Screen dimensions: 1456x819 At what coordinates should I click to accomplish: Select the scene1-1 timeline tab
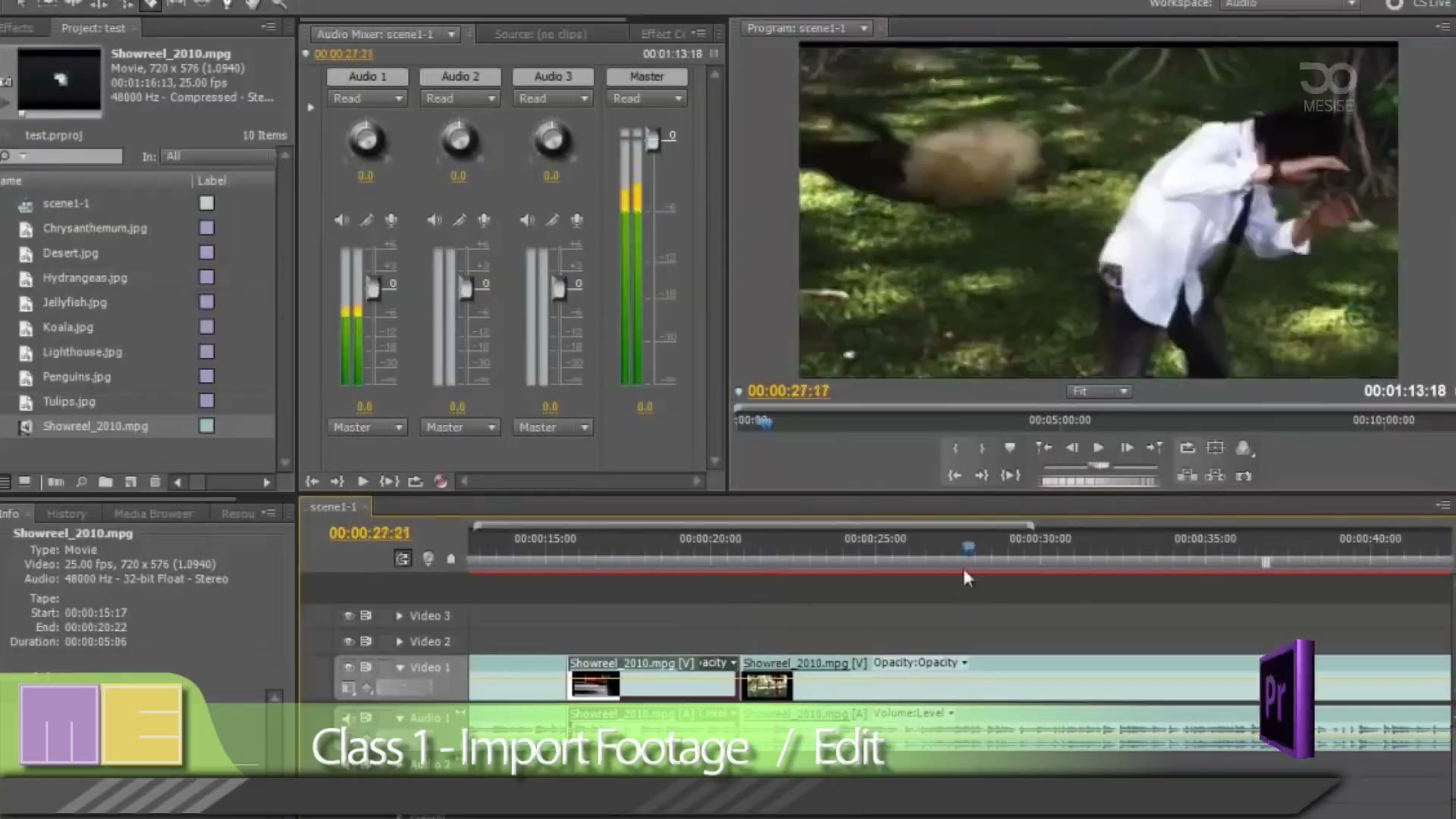coord(333,507)
